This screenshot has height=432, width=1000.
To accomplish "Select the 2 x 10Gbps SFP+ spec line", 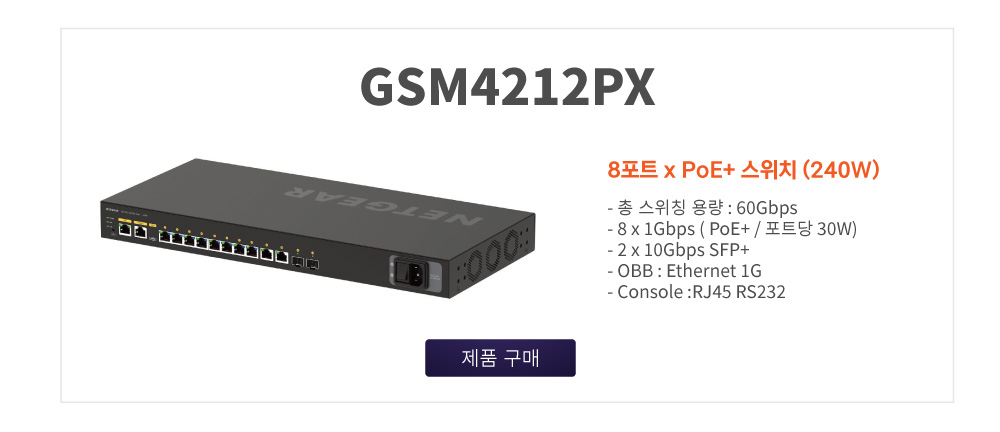I will coord(679,250).
